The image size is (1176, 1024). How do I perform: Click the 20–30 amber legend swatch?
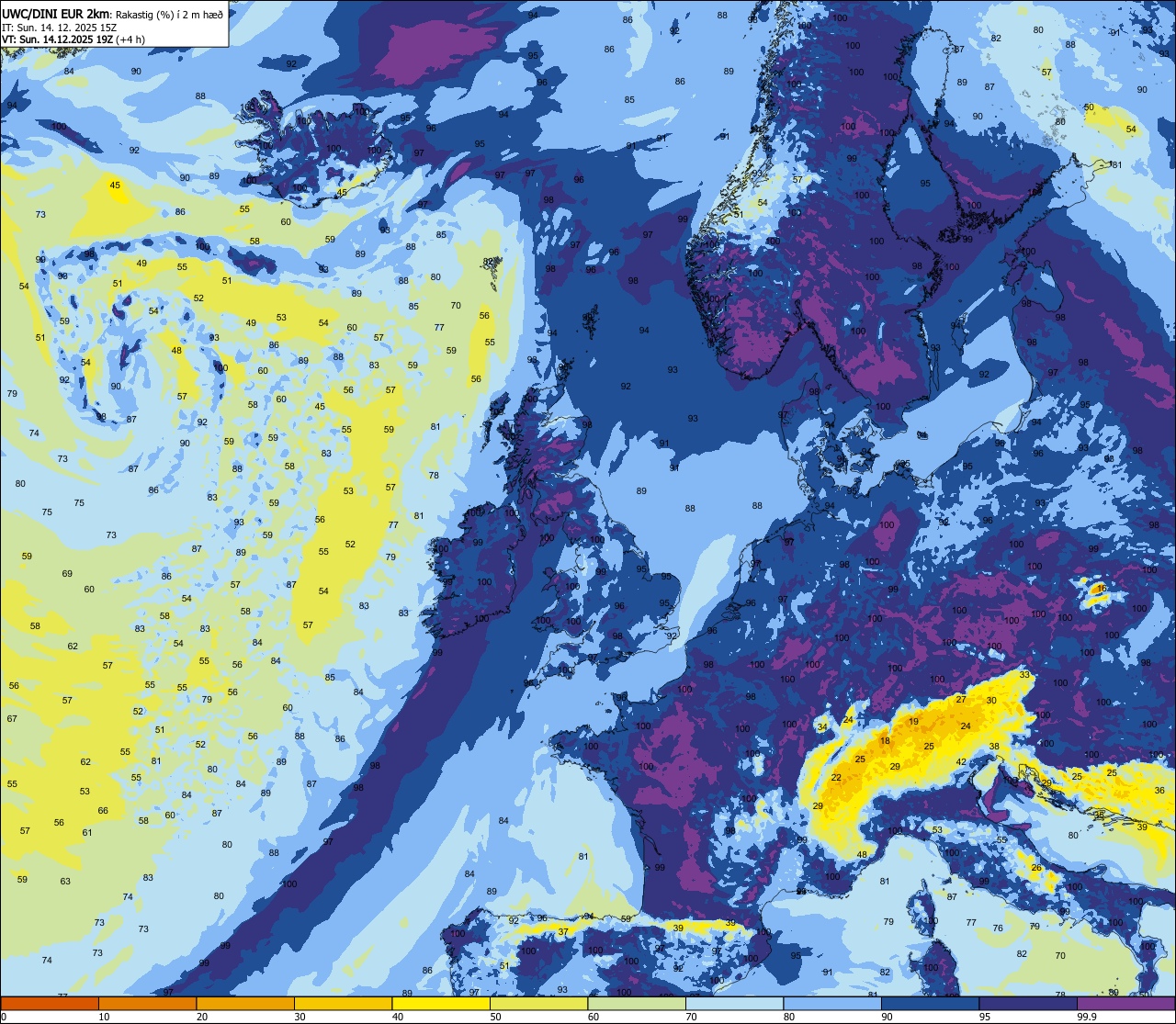pyautogui.click(x=245, y=1003)
